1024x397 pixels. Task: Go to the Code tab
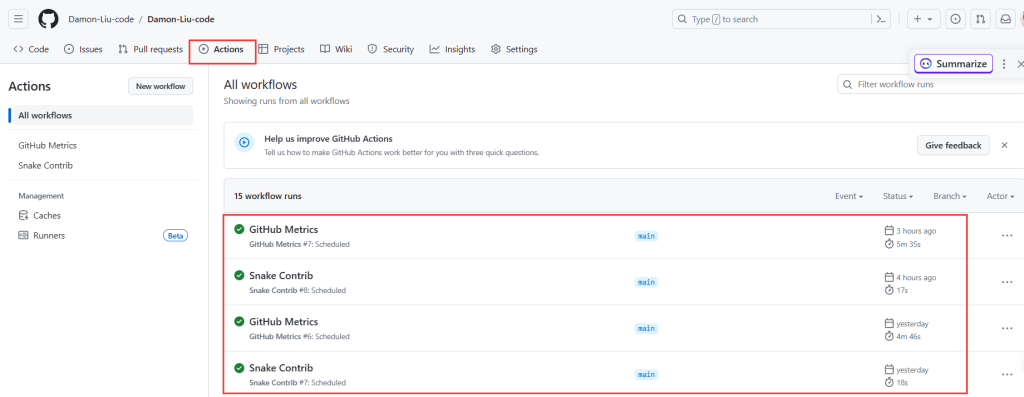click(31, 49)
